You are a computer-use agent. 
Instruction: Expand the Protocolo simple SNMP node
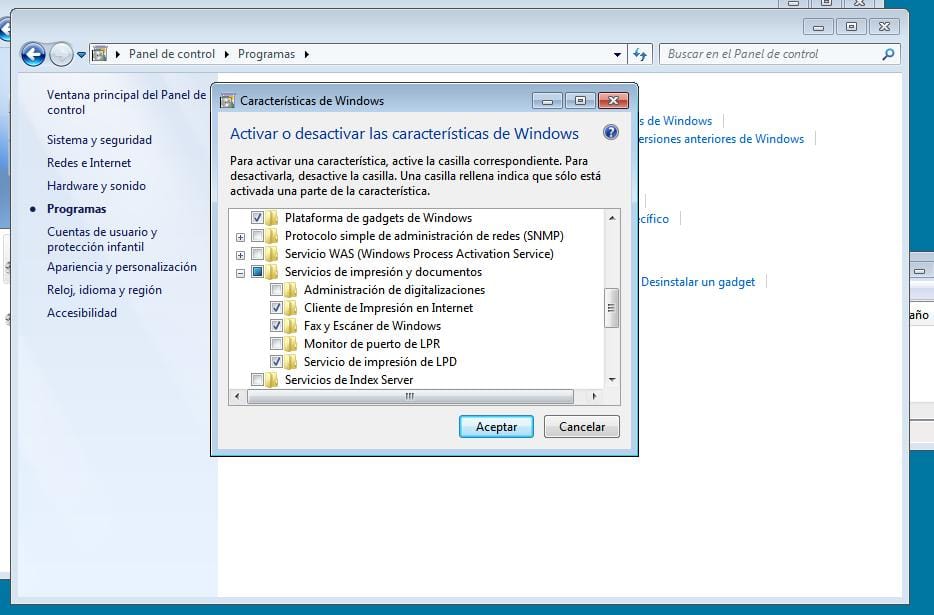(x=240, y=236)
